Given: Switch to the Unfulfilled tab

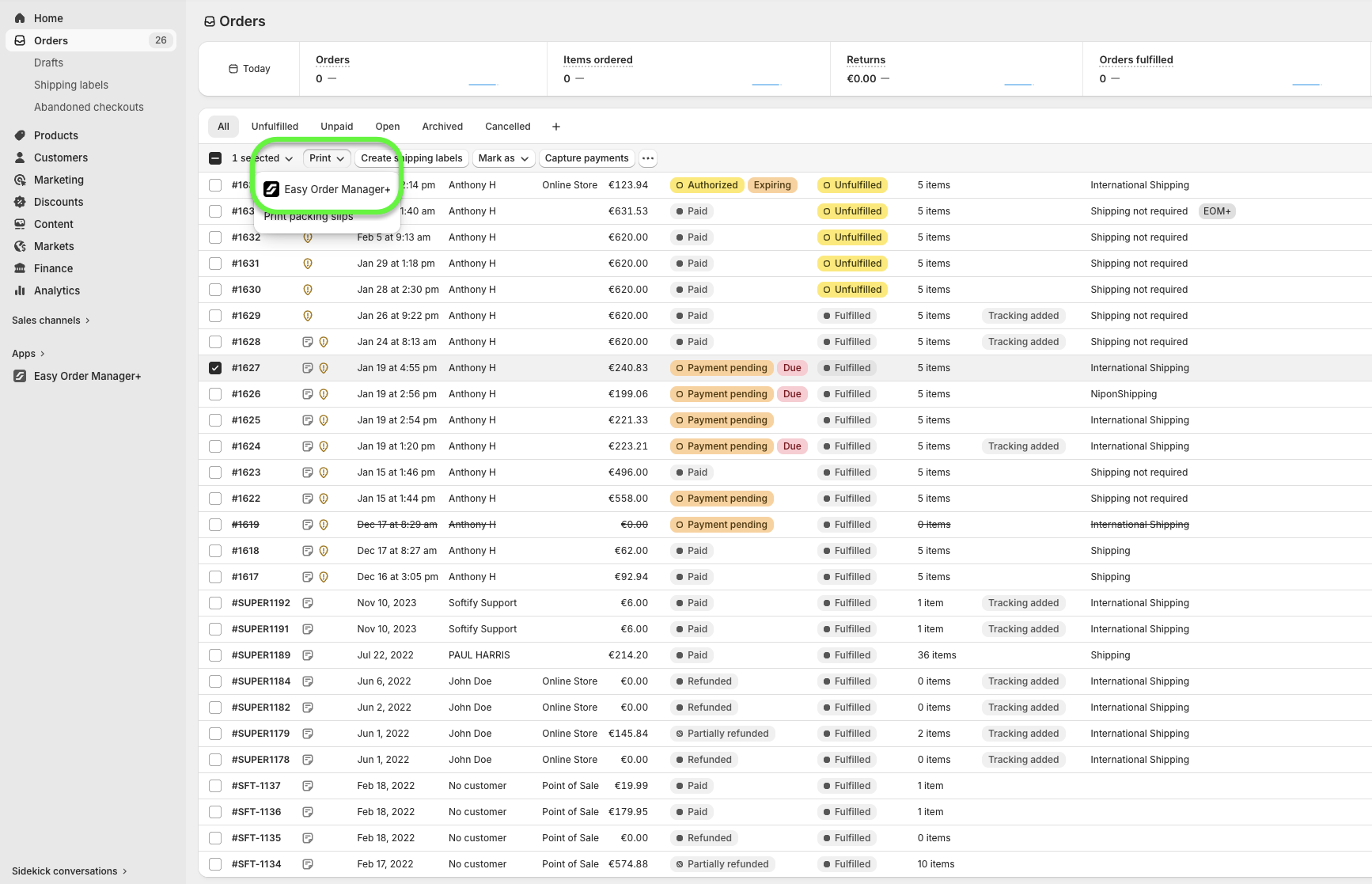Looking at the screenshot, I should coord(275,127).
